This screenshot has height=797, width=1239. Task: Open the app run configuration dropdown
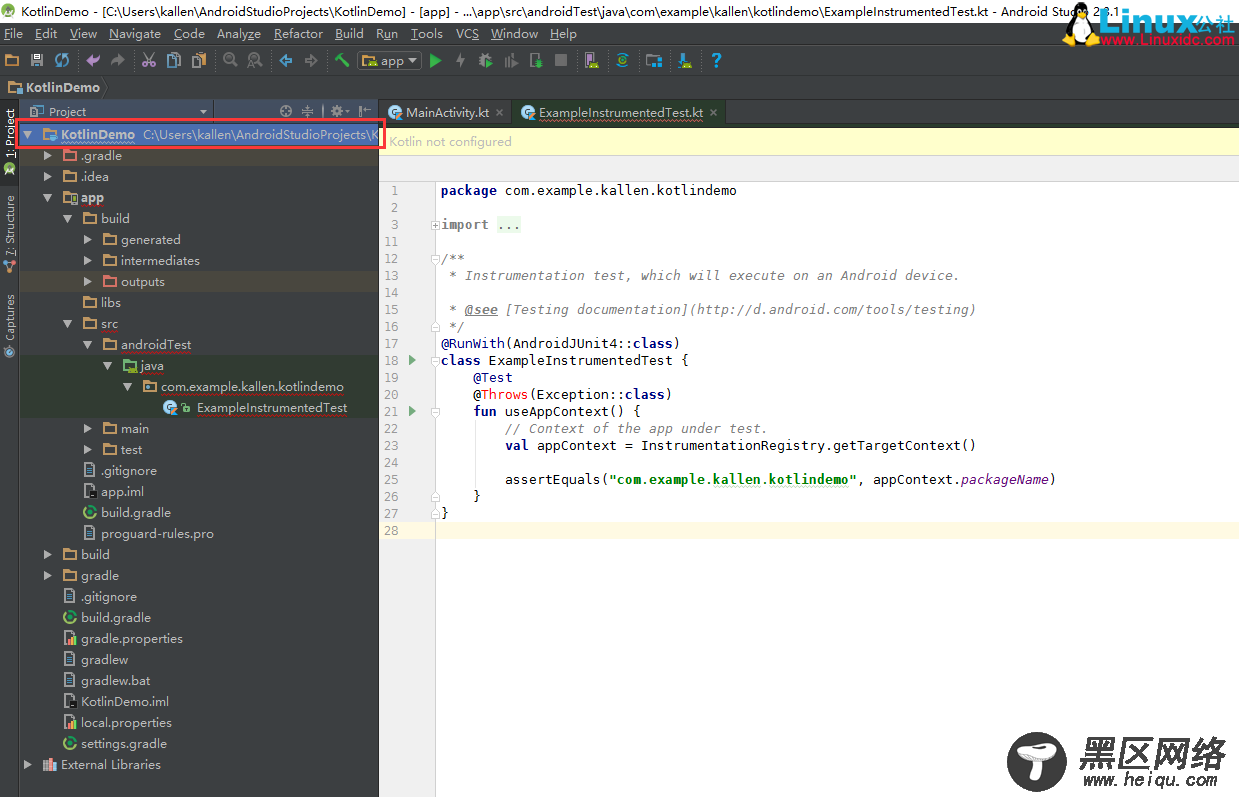coord(390,61)
